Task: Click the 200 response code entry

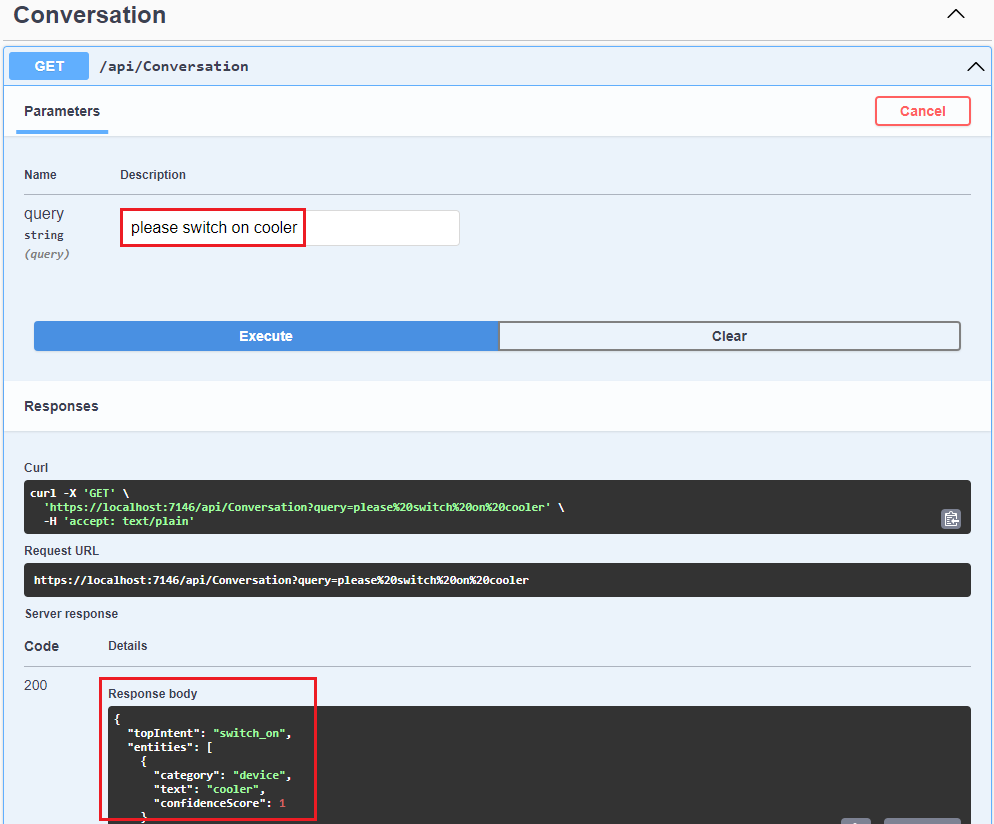Action: tap(35, 685)
